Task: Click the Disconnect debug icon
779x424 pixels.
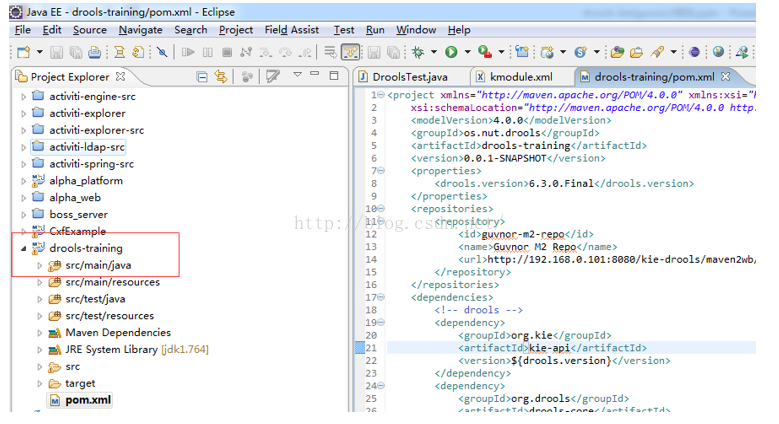Action: pyautogui.click(x=246, y=52)
